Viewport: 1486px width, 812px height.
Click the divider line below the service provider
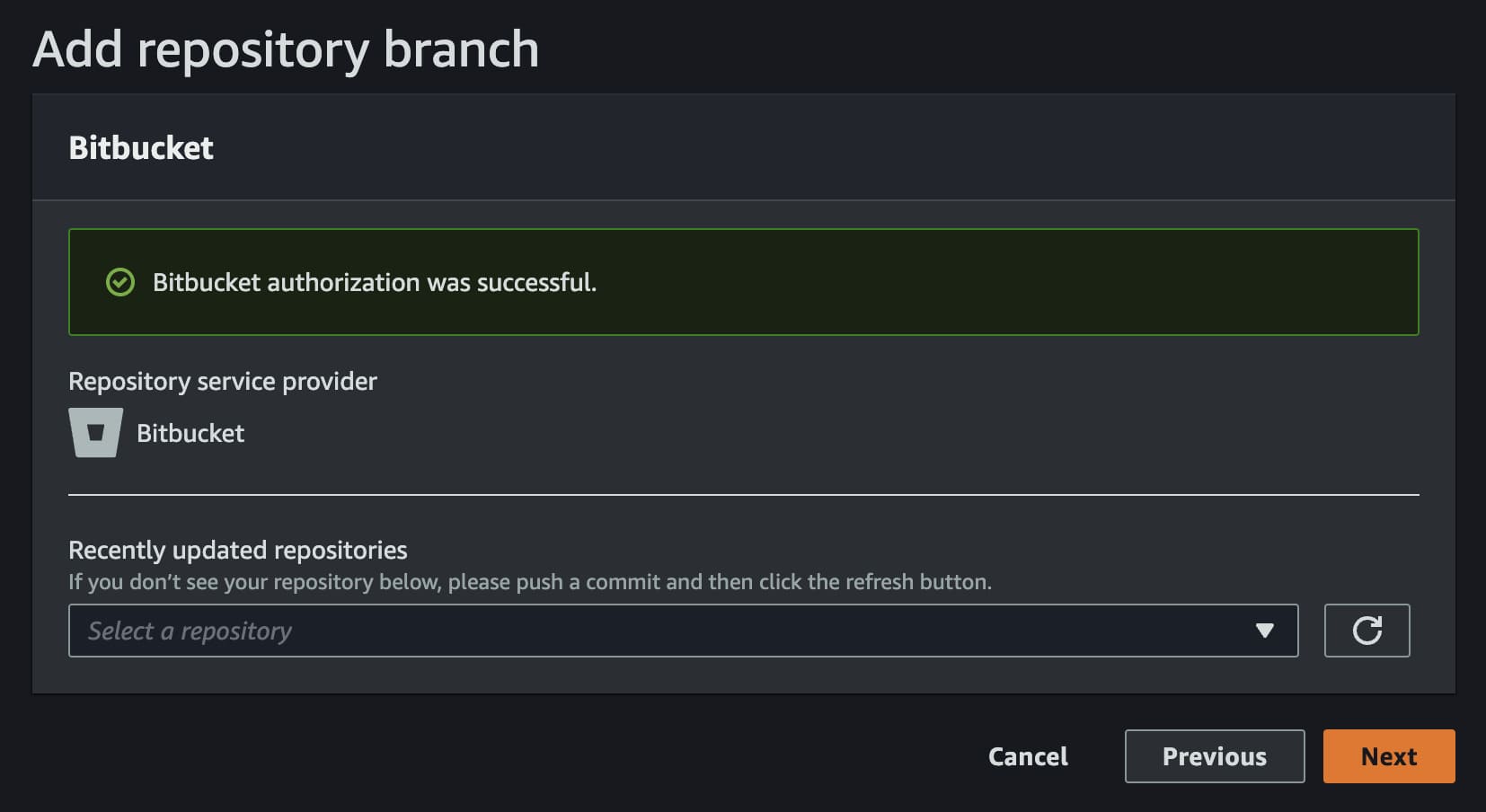pyautogui.click(x=744, y=494)
